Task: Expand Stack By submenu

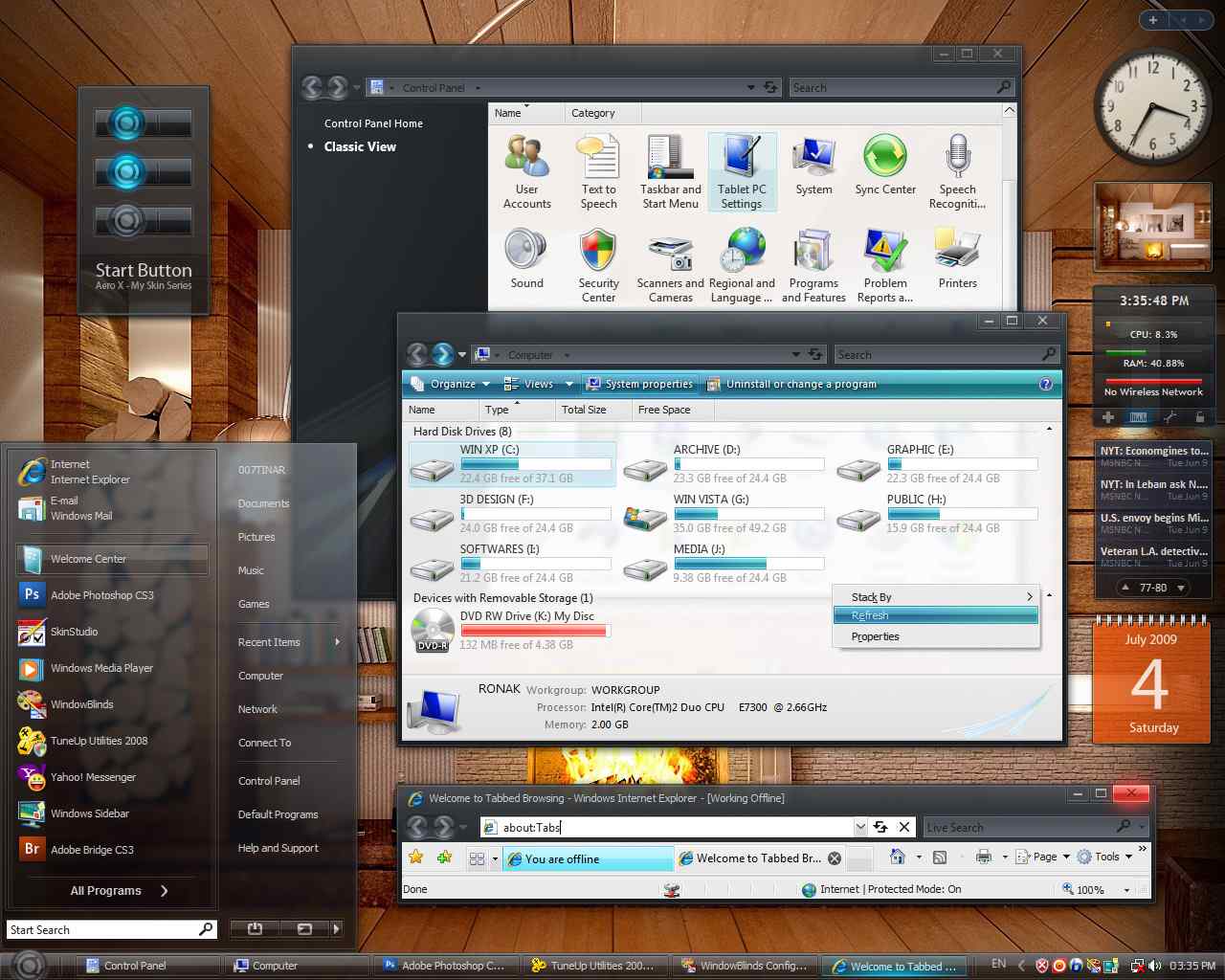Action: tap(936, 596)
